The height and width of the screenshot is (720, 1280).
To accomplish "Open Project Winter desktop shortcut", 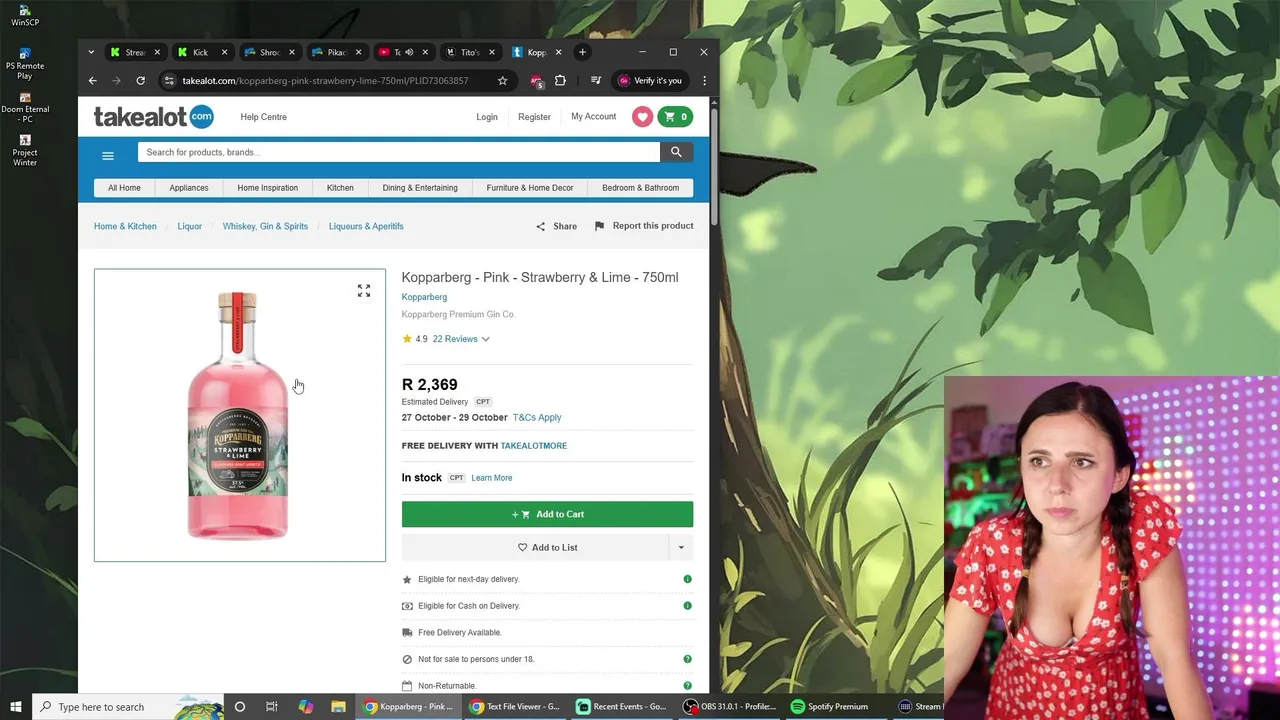I will click(25, 150).
